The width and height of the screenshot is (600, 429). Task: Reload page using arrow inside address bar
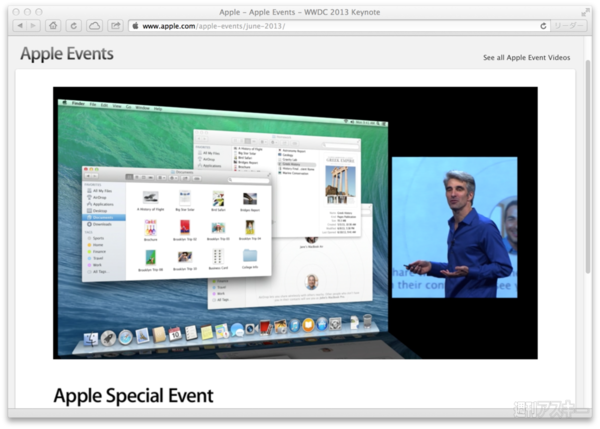click(x=543, y=26)
